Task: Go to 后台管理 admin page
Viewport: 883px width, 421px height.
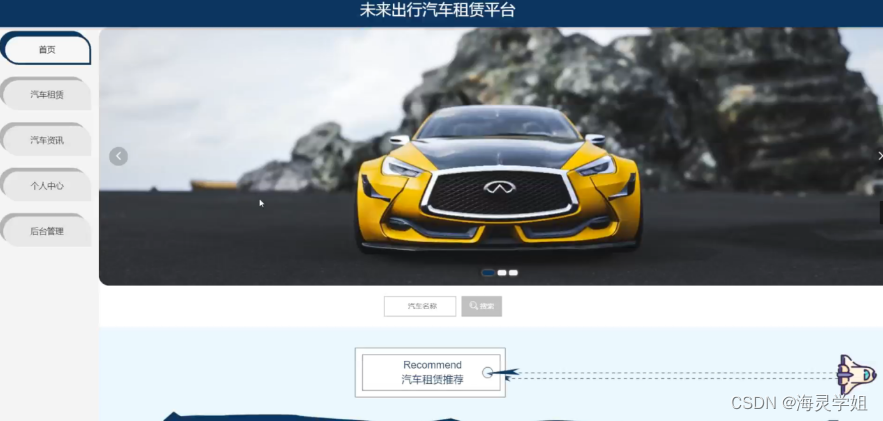Action: (x=46, y=231)
